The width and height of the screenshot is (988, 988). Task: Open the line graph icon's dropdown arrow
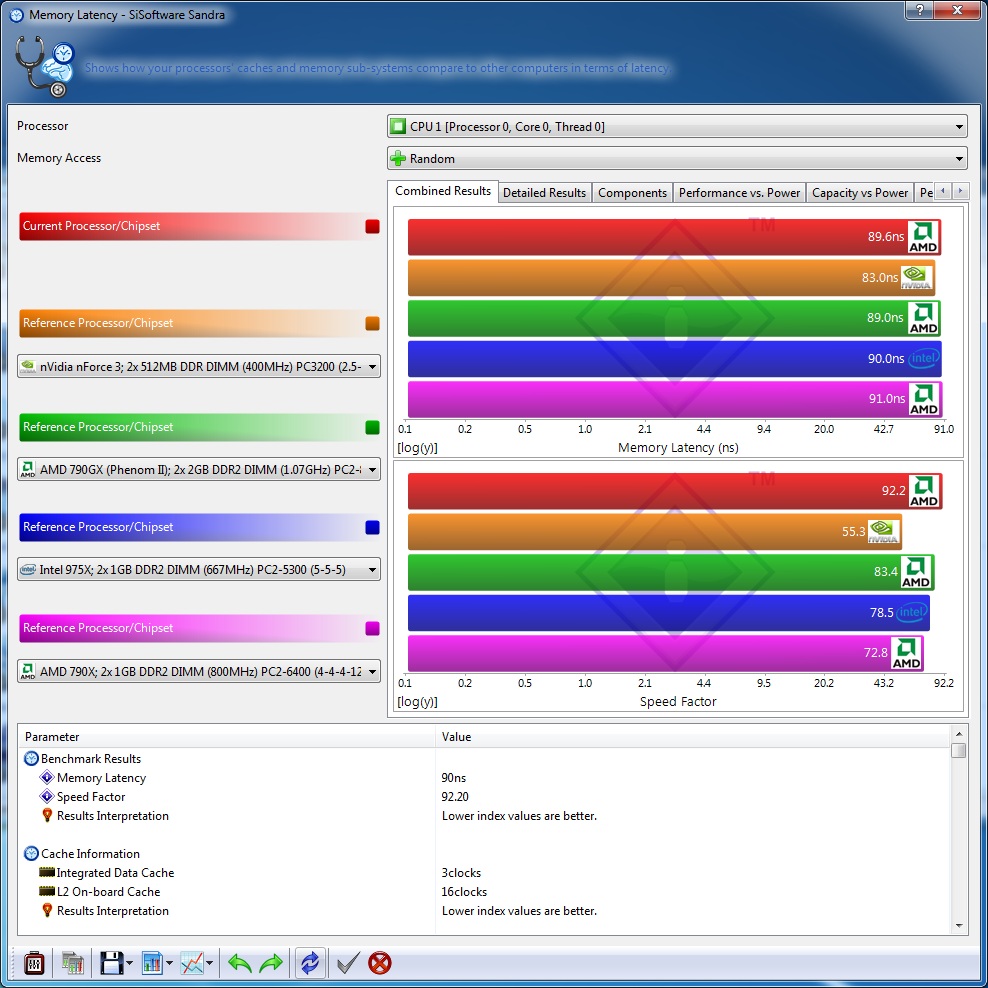(209, 963)
